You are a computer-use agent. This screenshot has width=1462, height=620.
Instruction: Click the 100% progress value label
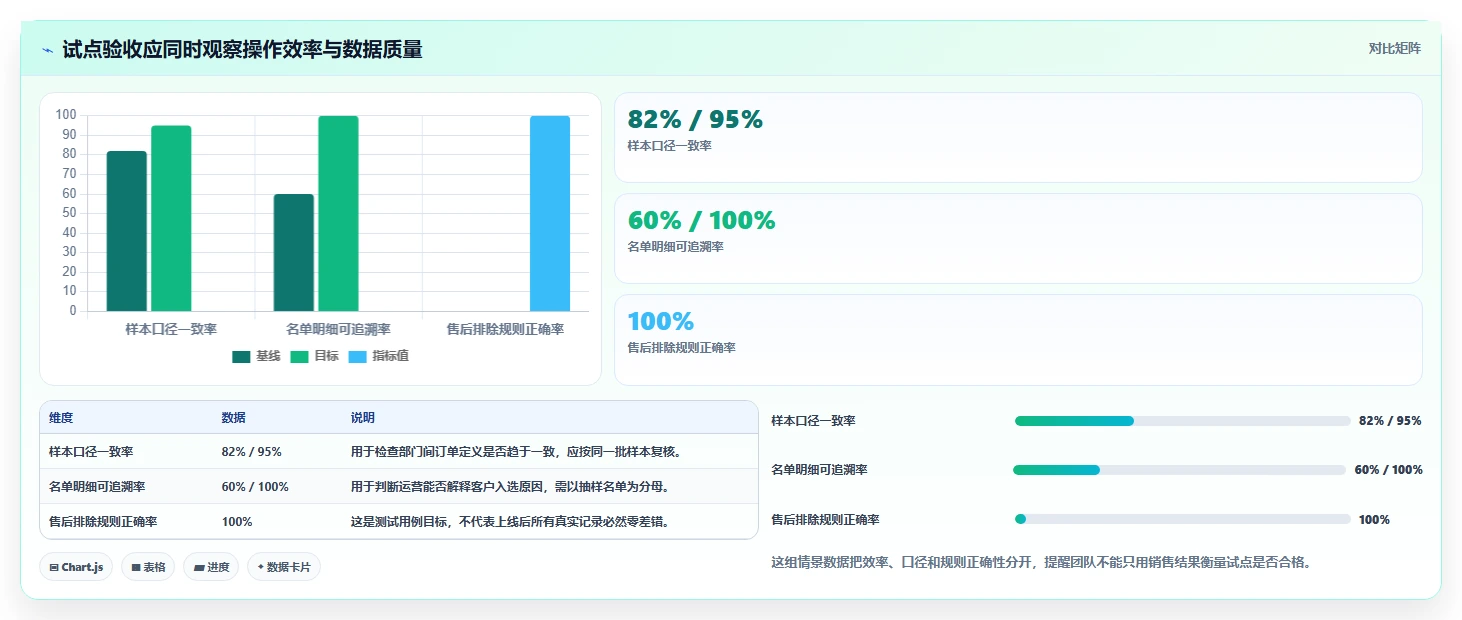pos(1374,520)
